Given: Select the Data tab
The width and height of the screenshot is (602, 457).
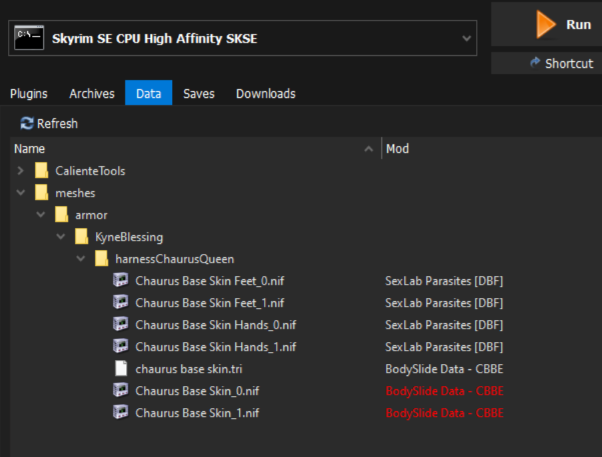Looking at the screenshot, I should coord(149,93).
